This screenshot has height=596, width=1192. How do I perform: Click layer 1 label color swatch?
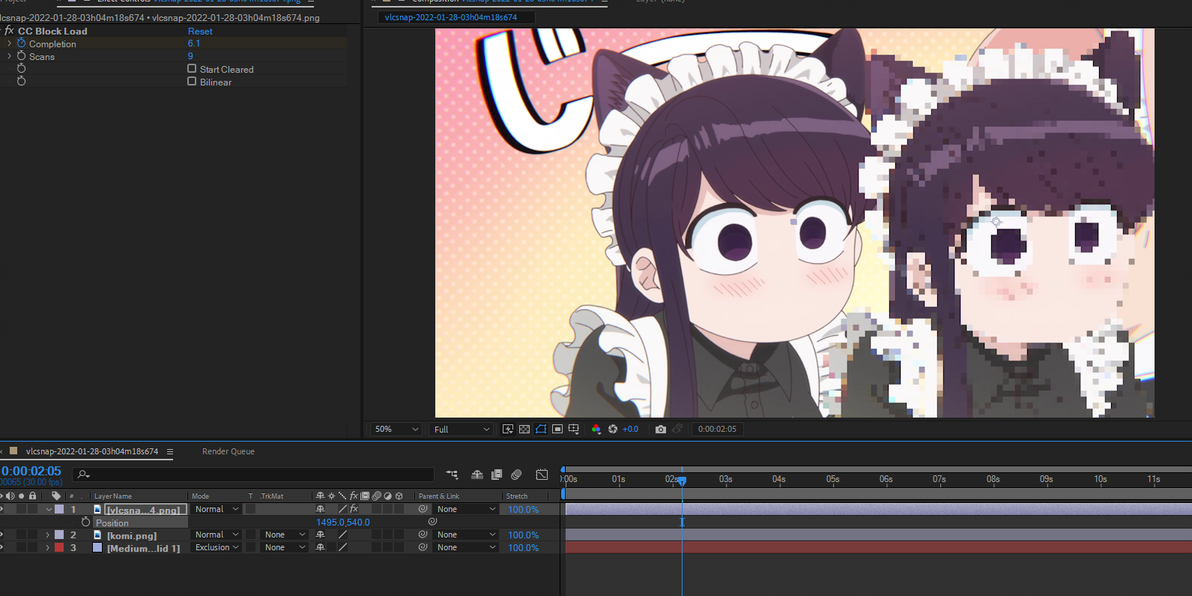59,509
